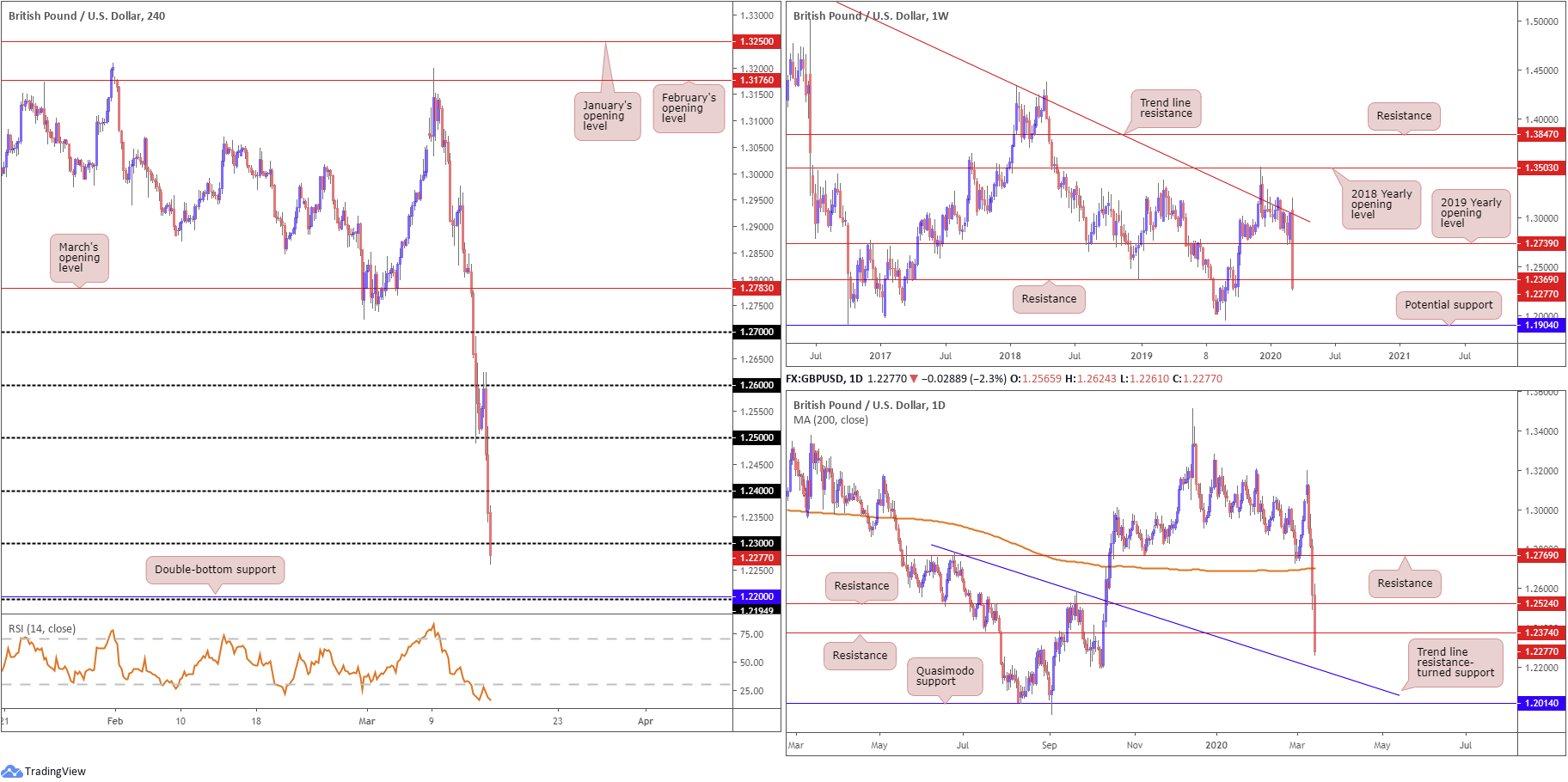Viewport: 1568px width, 782px height.
Task: Select the daily Resistance callout near 1.27690
Action: tap(1405, 583)
